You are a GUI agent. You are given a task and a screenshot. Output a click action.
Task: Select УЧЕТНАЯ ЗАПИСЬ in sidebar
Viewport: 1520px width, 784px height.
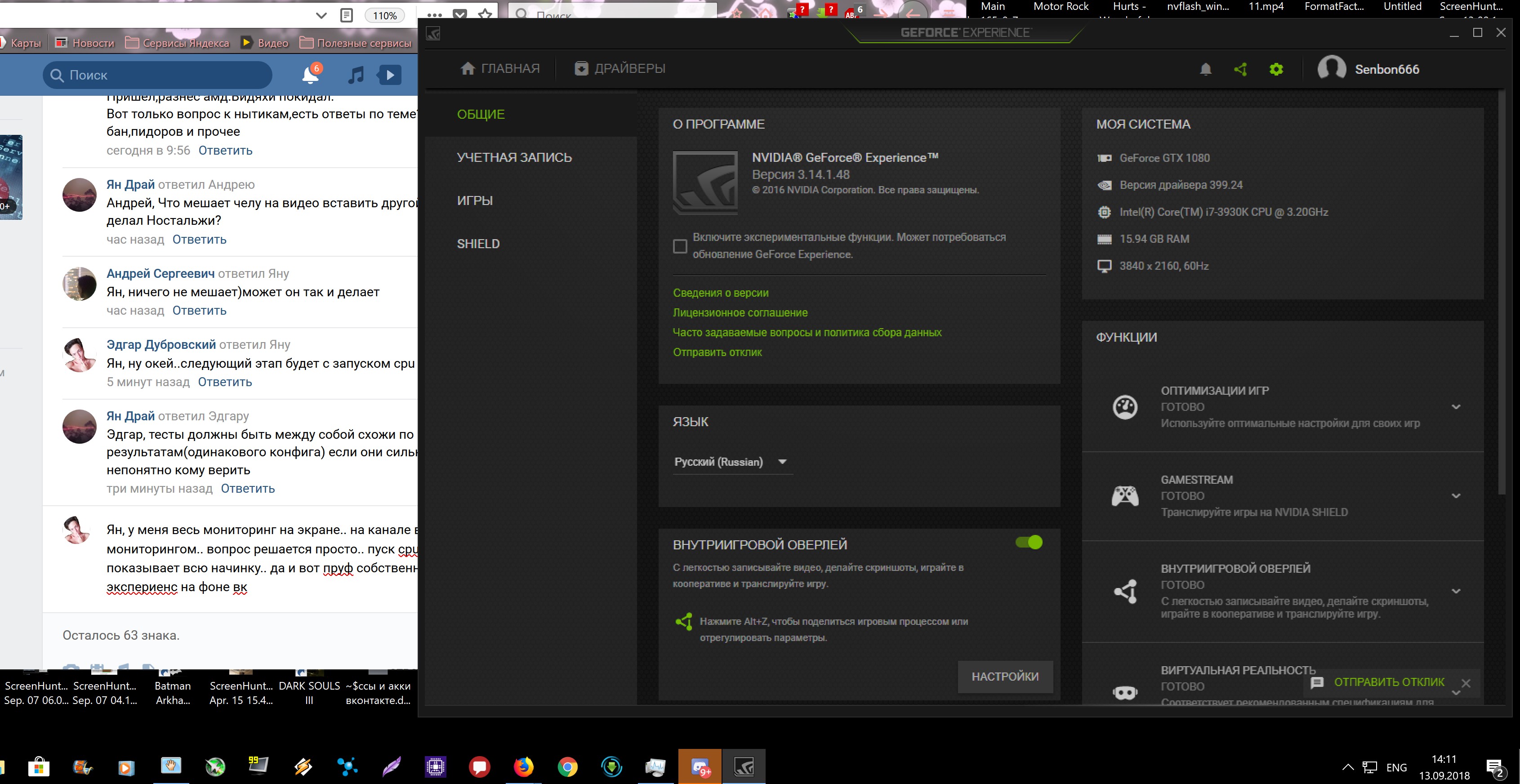click(514, 157)
